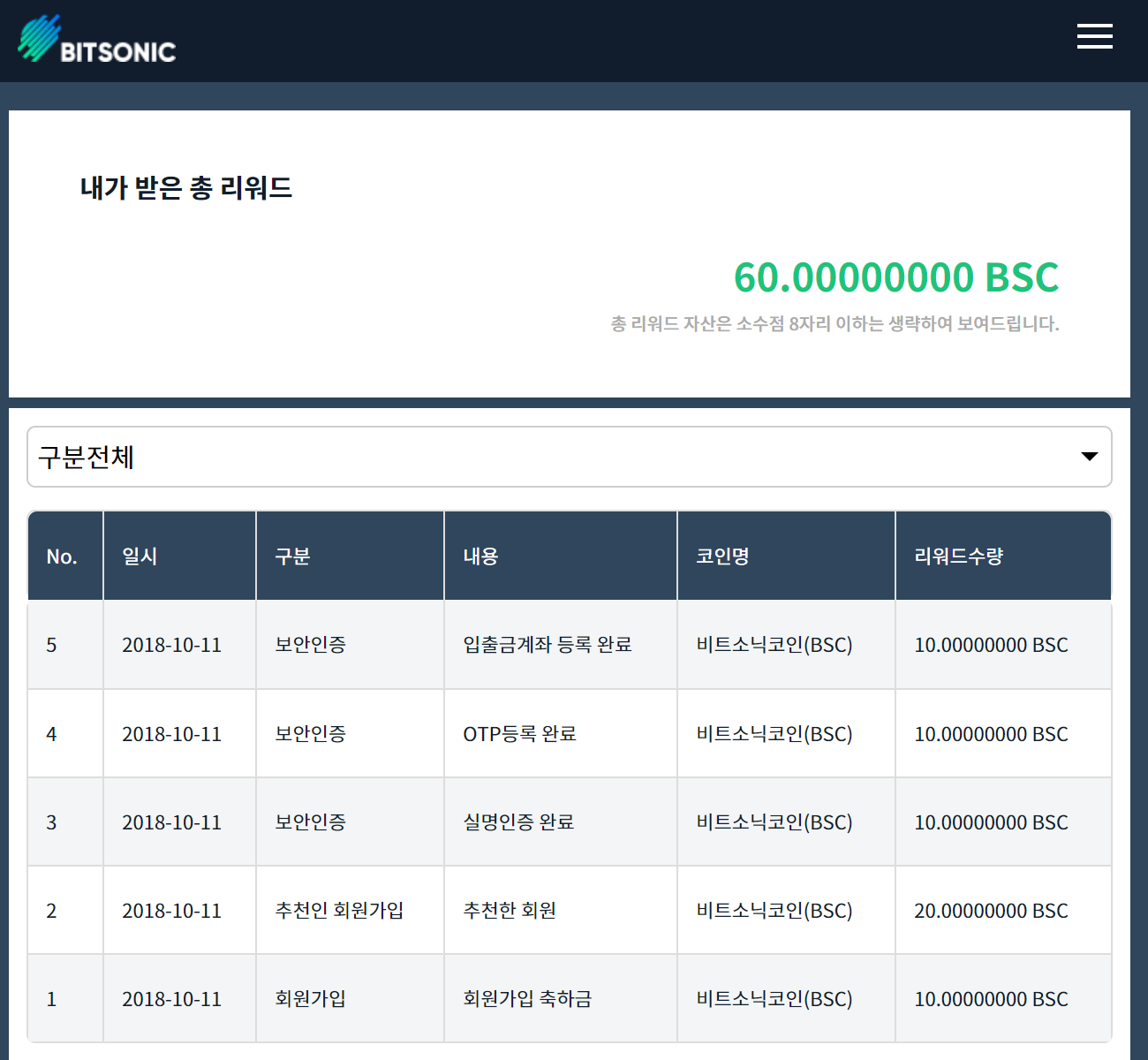This screenshot has width=1148, height=1060.
Task: Click the coin name in the 추천한 회원 row
Action: pyautogui.click(x=774, y=911)
